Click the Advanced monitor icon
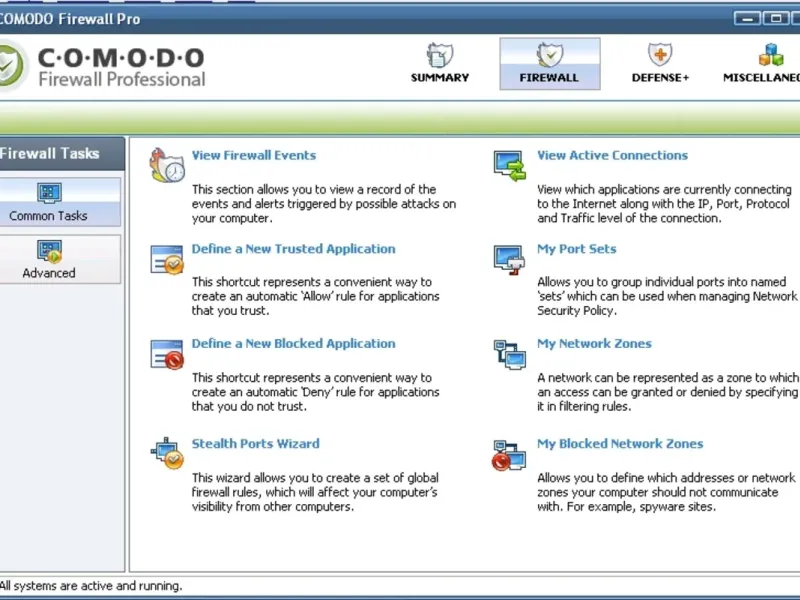800x600 pixels. point(49,251)
